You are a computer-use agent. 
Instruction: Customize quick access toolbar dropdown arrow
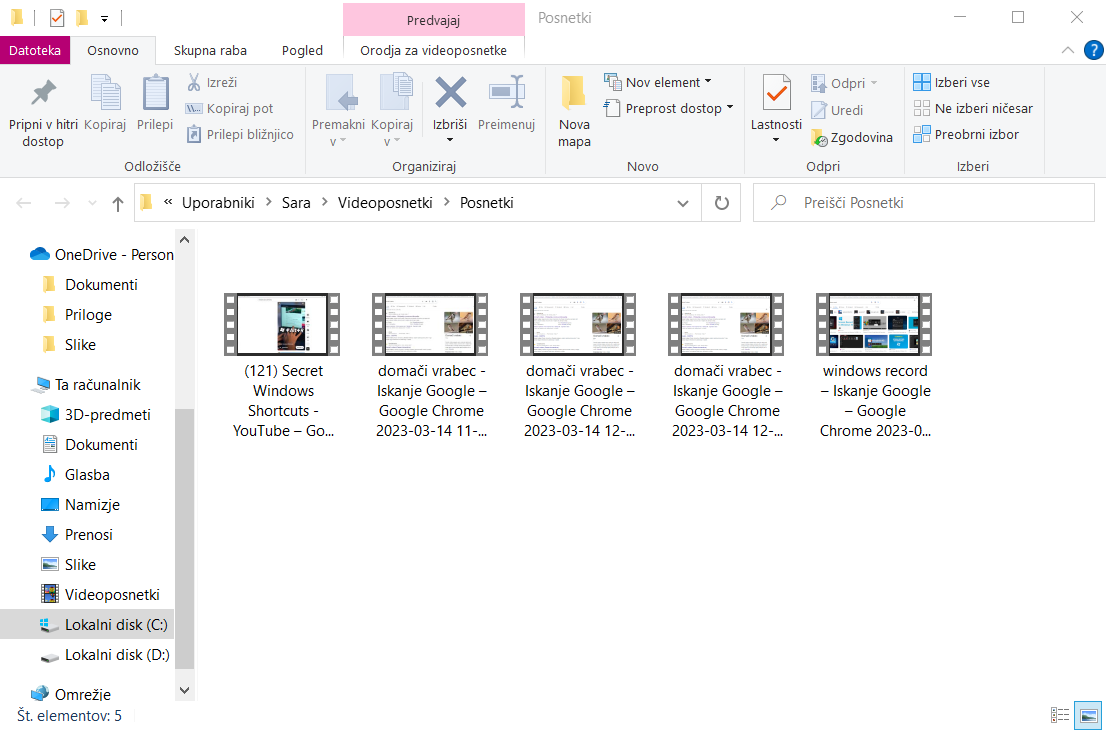click(x=104, y=18)
